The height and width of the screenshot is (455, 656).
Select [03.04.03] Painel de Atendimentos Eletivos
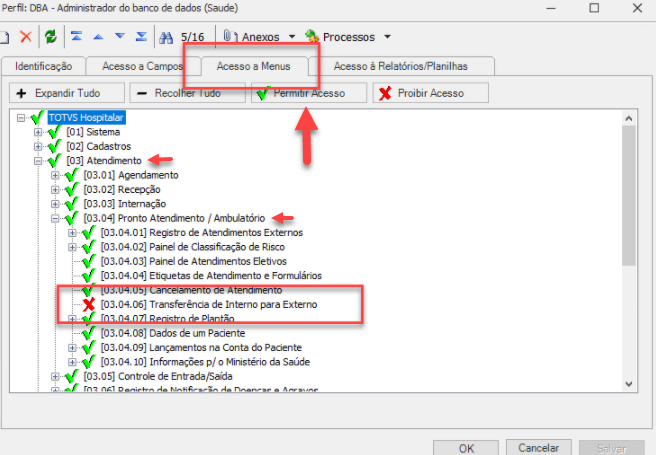[194, 261]
